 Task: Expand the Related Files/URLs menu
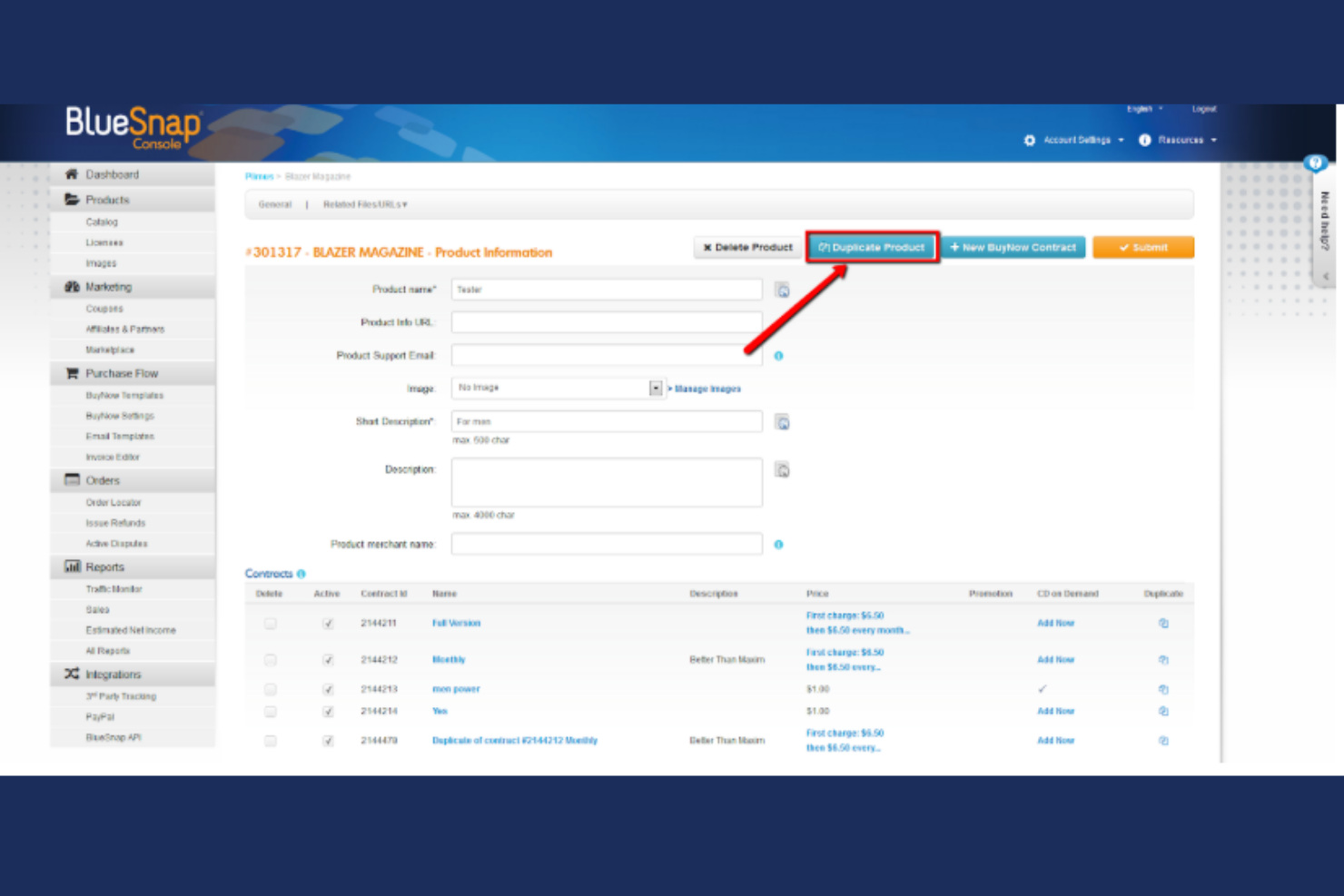365,205
